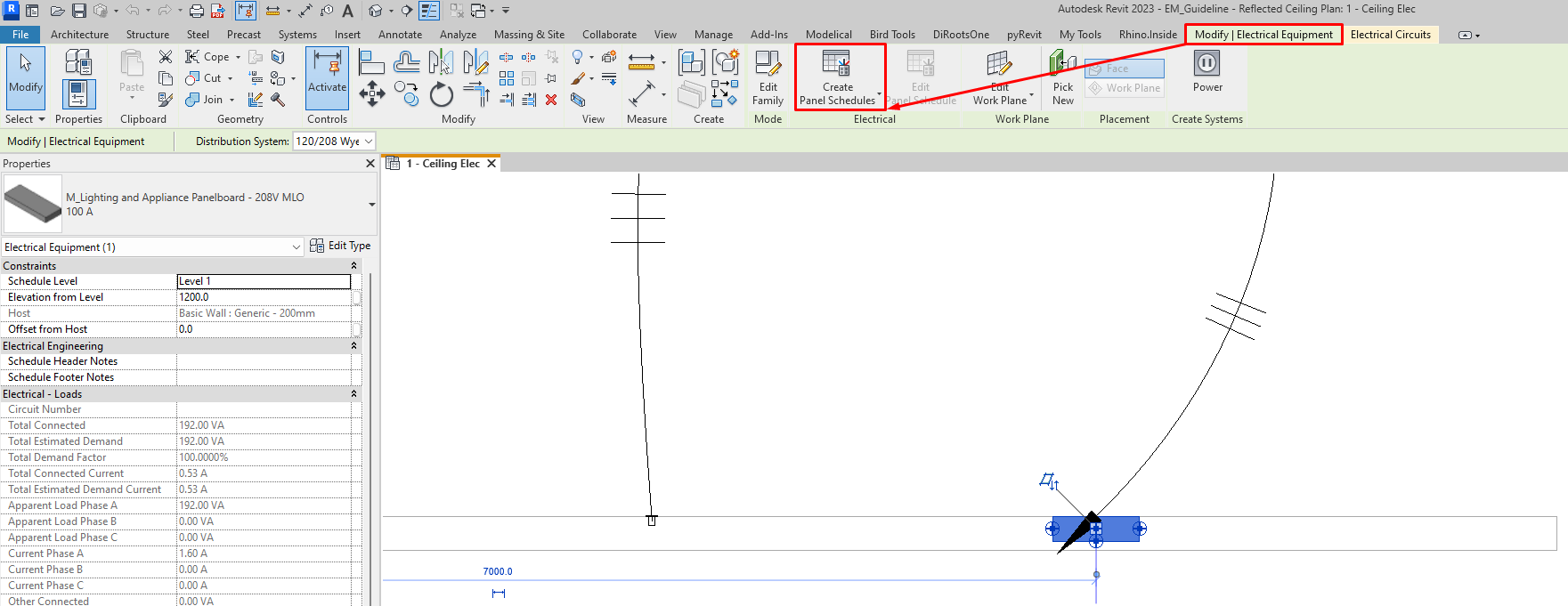Select the Trim/Extend to Corner tool
This screenshot has width=1568, height=606.
(475, 93)
